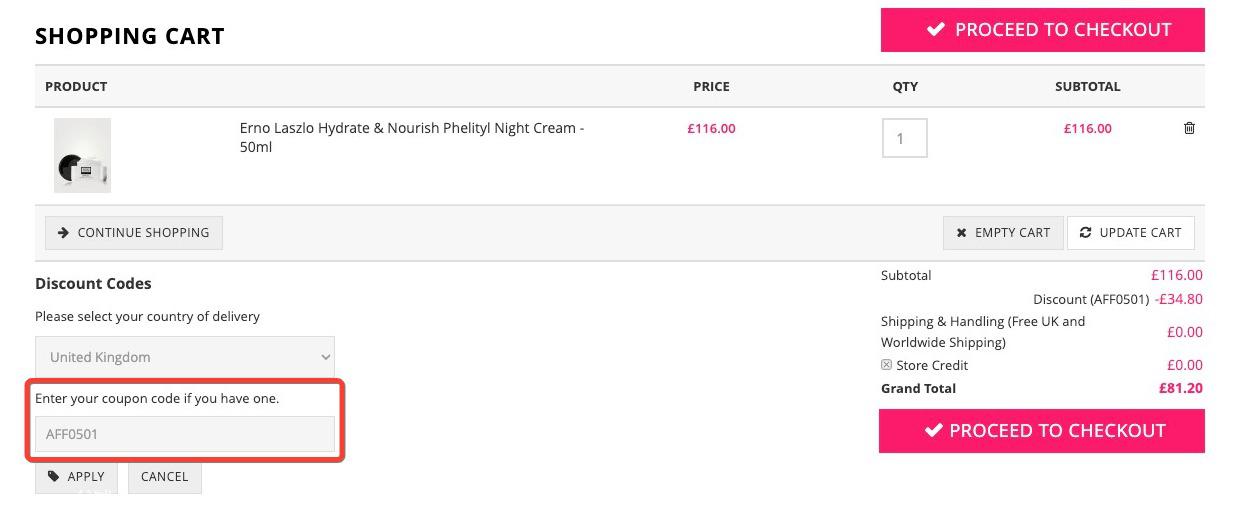Screen dimensions: 1233x521
Task: Click the refresh icon on Update Cart
Action: 1085,233
